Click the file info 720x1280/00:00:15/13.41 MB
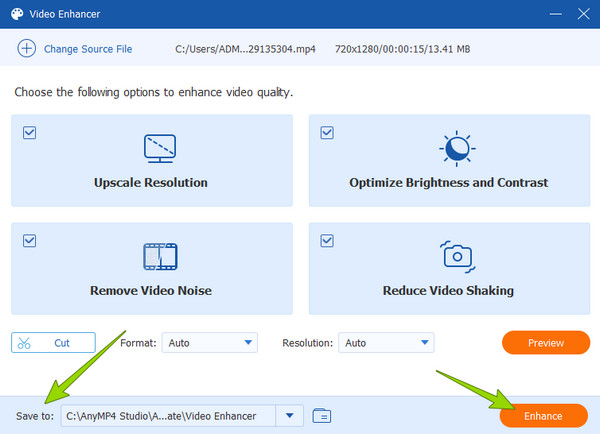 403,49
